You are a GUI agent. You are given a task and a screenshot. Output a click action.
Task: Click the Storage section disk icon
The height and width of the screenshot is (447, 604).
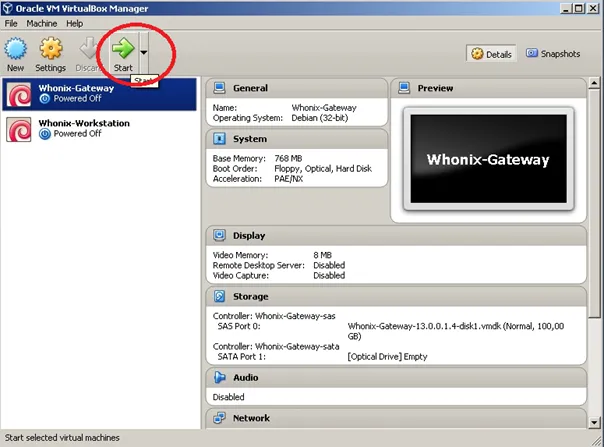tap(219, 296)
